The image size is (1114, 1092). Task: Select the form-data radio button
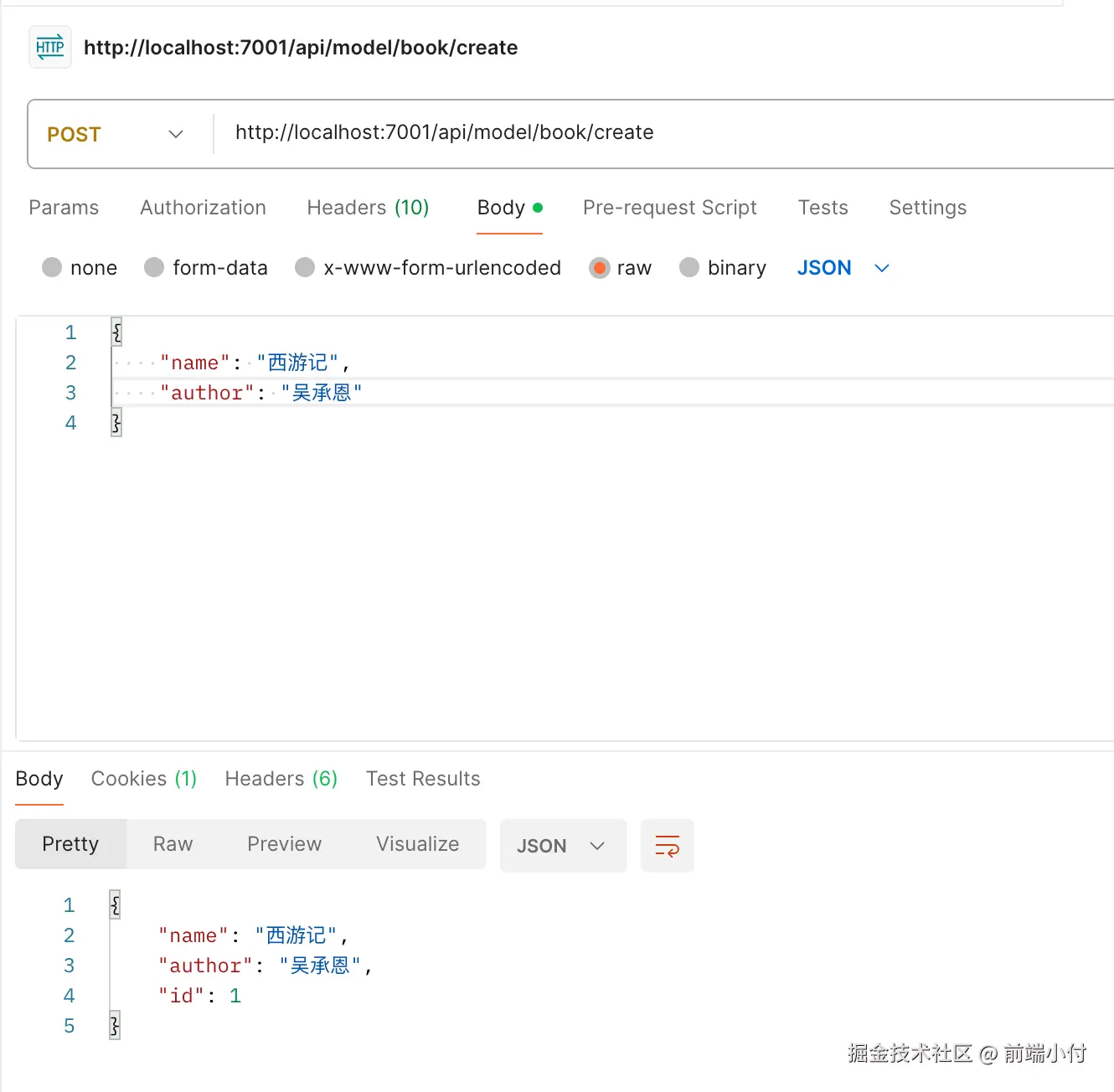[154, 267]
